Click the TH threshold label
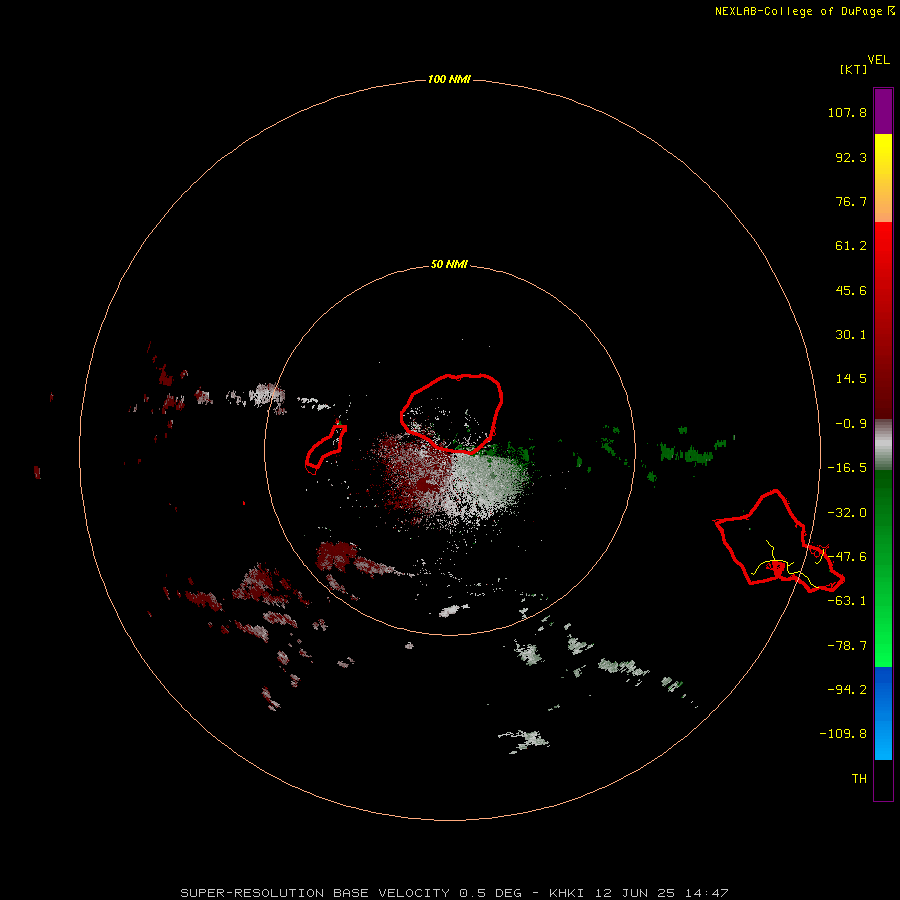The height and width of the screenshot is (900, 900). coord(859,779)
